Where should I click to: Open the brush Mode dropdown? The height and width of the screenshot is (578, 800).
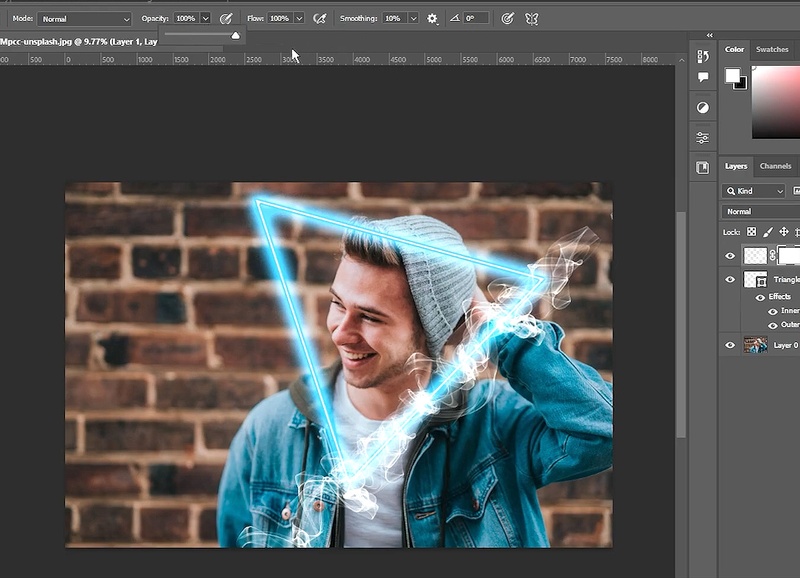tap(85, 19)
